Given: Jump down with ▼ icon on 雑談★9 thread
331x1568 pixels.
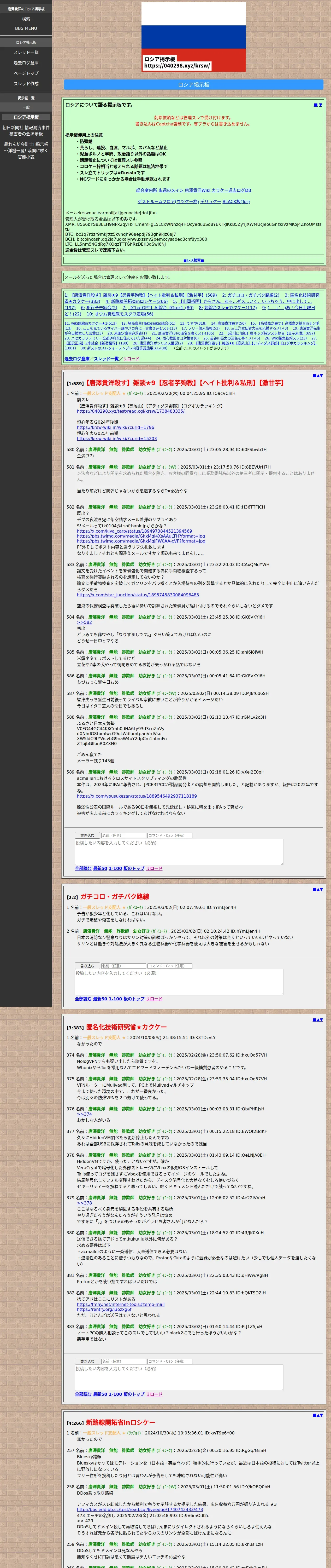Looking at the screenshot, I should pos(321,376).
